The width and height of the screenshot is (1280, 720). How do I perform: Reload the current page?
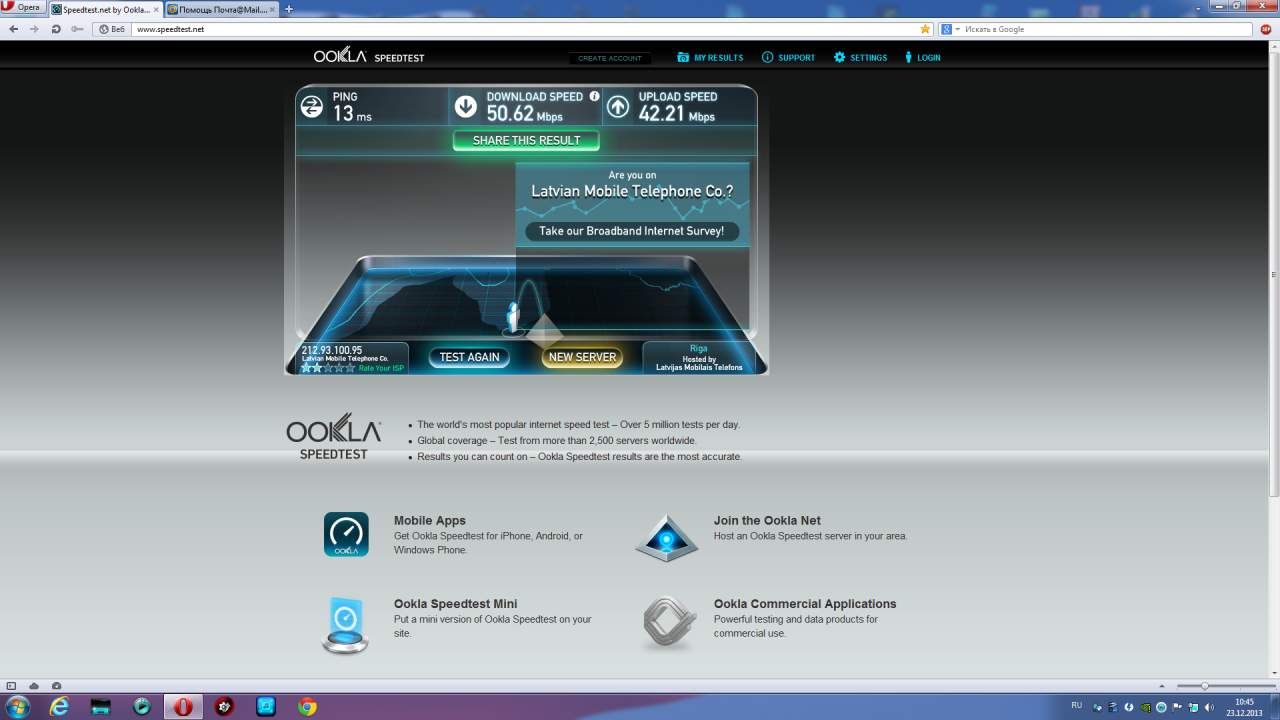point(55,29)
